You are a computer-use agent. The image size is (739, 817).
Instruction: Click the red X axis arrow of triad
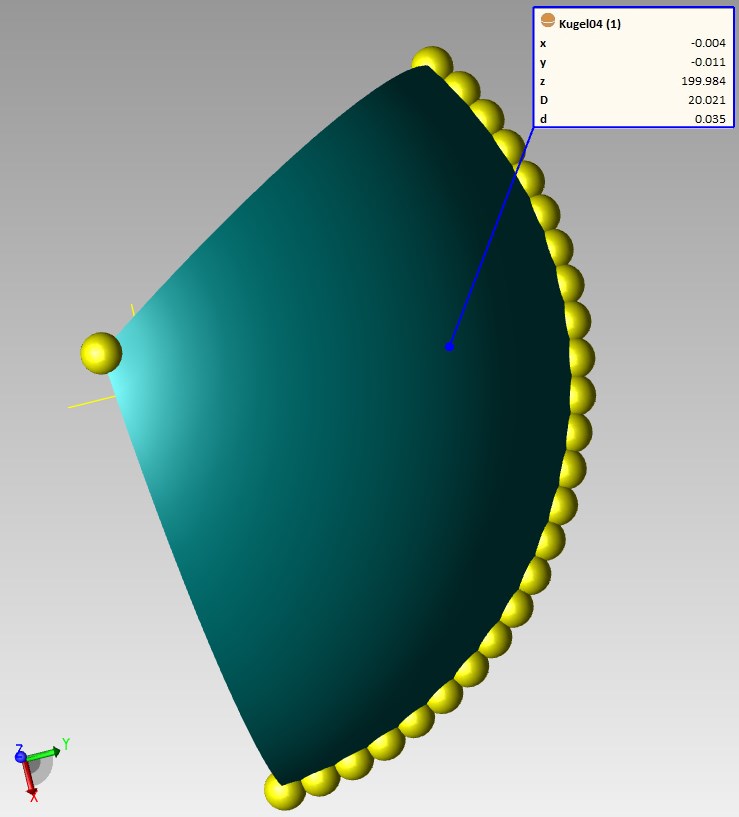click(30, 779)
